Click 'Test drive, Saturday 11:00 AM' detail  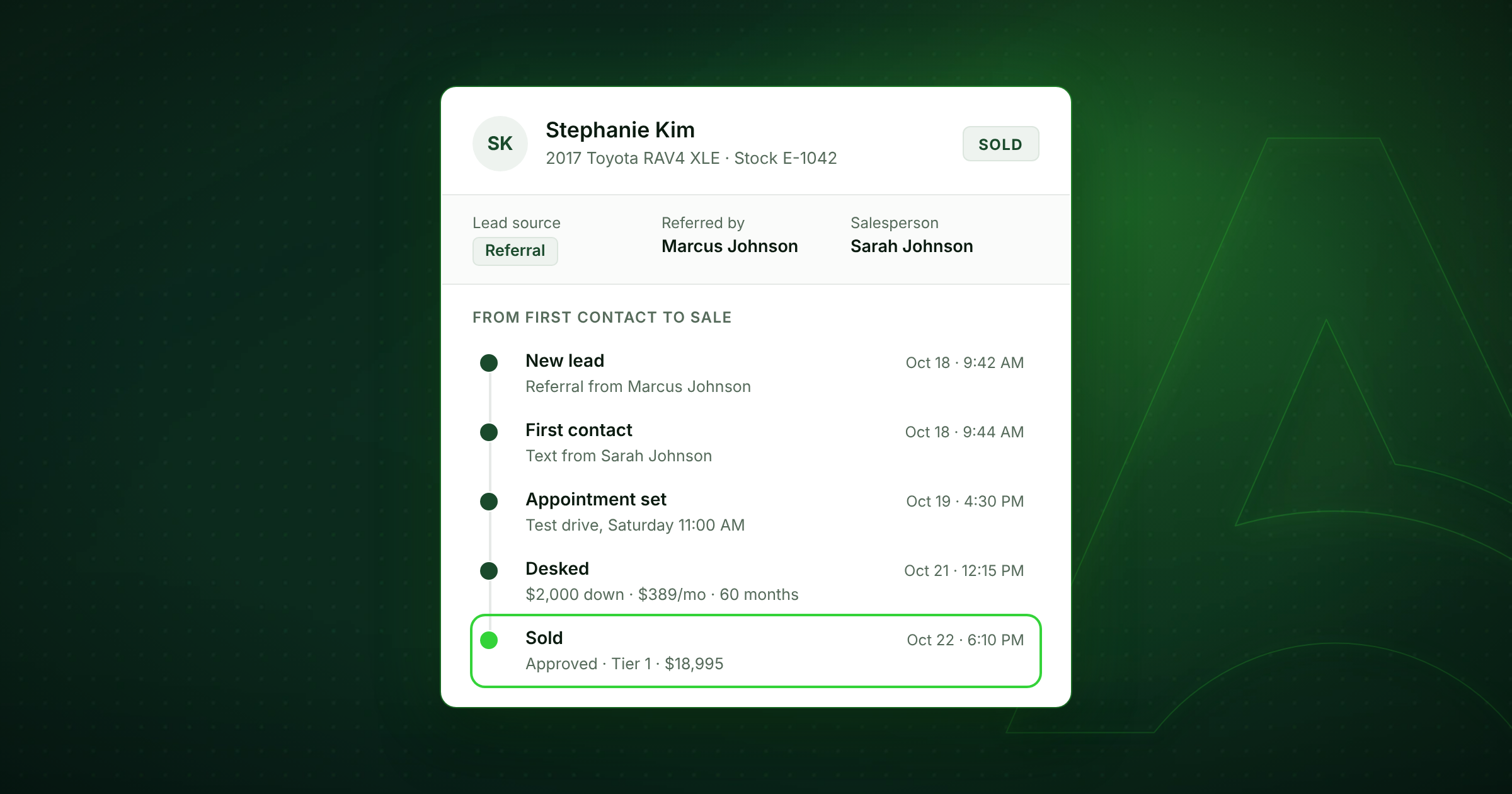pos(635,526)
